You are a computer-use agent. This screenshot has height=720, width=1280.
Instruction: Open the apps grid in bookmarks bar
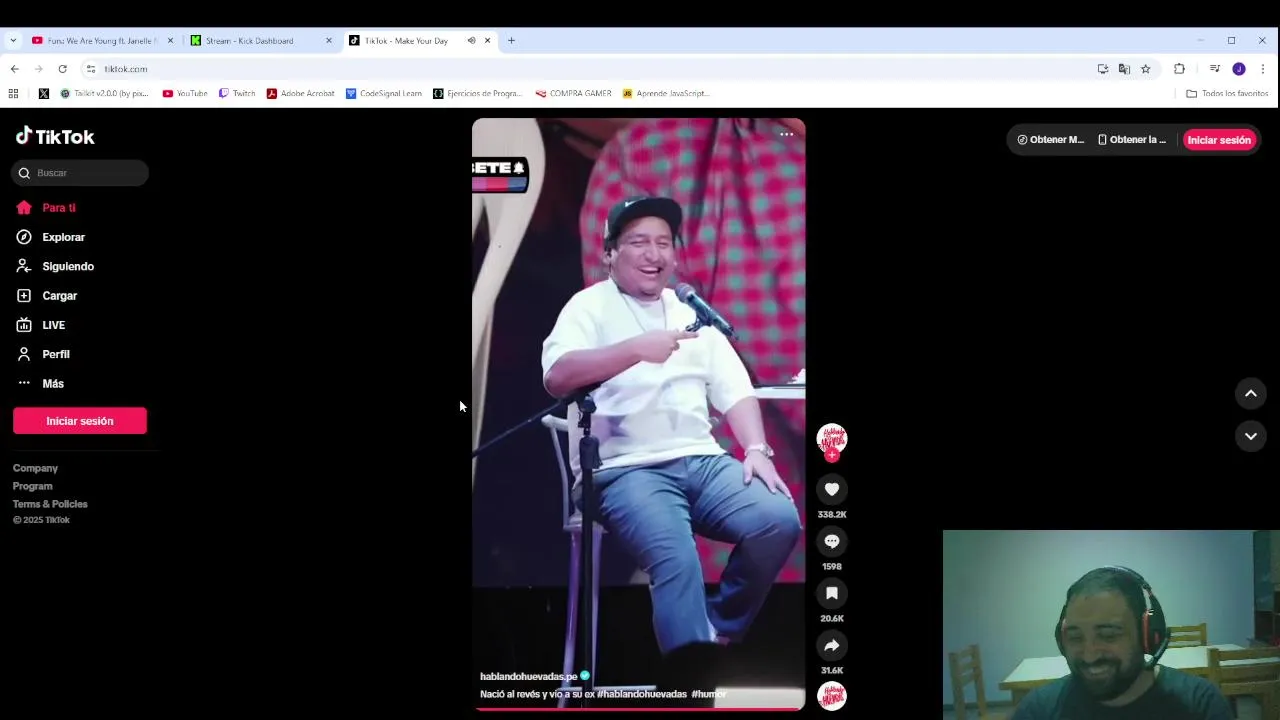click(13, 93)
